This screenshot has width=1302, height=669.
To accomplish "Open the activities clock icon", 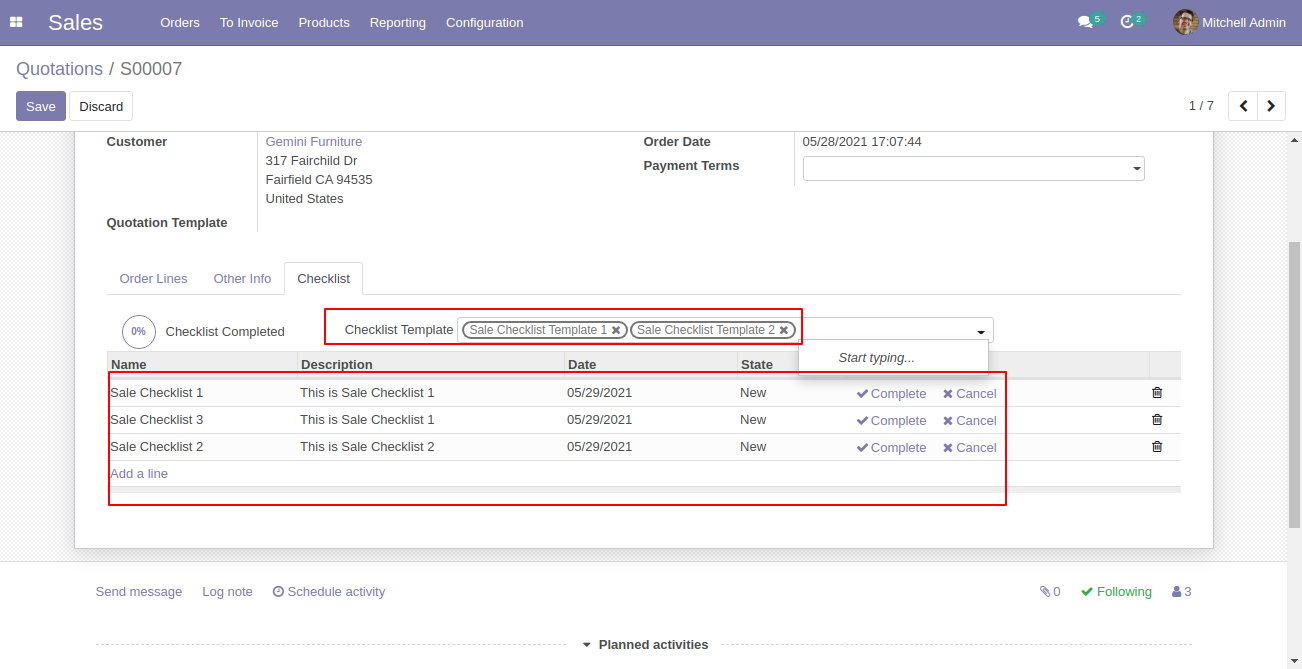I will 1127,22.
